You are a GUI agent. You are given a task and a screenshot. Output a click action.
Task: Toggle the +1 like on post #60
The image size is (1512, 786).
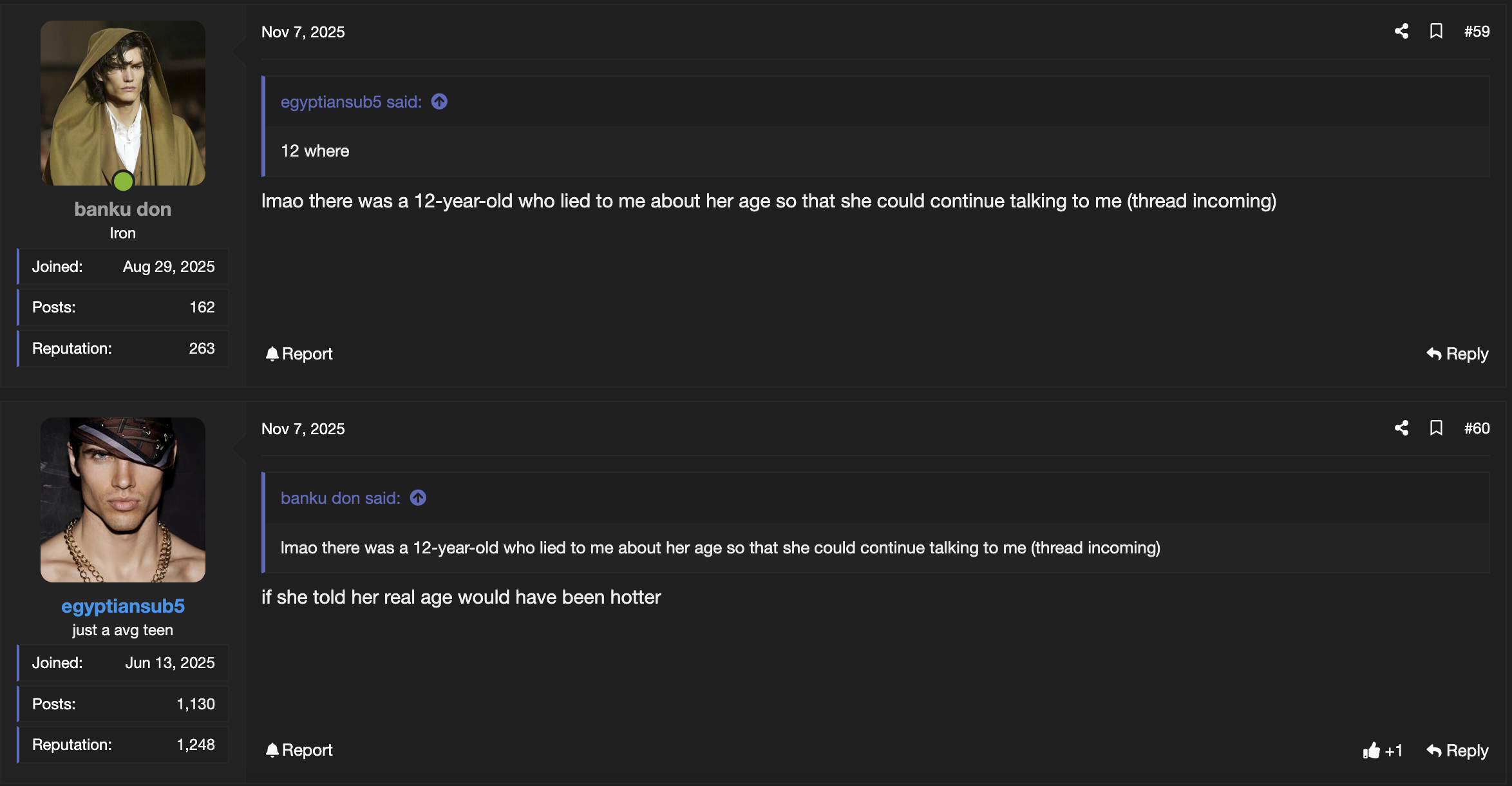pyautogui.click(x=1383, y=750)
